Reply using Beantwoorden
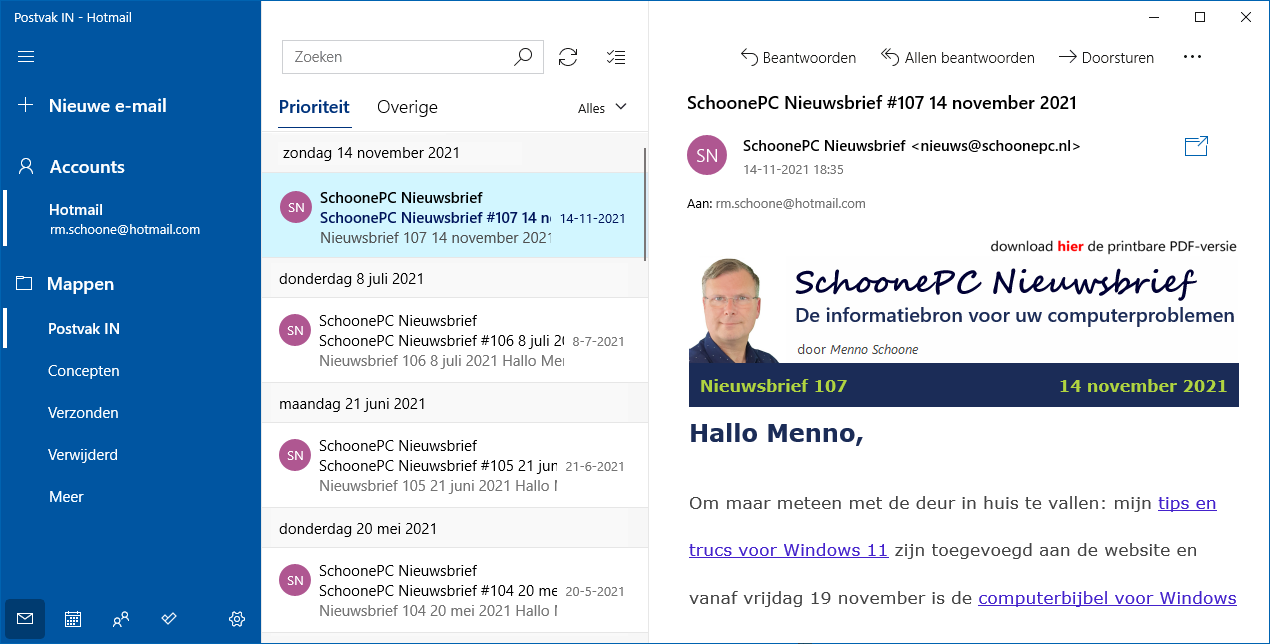Viewport: 1270px width, 644px height. click(798, 58)
